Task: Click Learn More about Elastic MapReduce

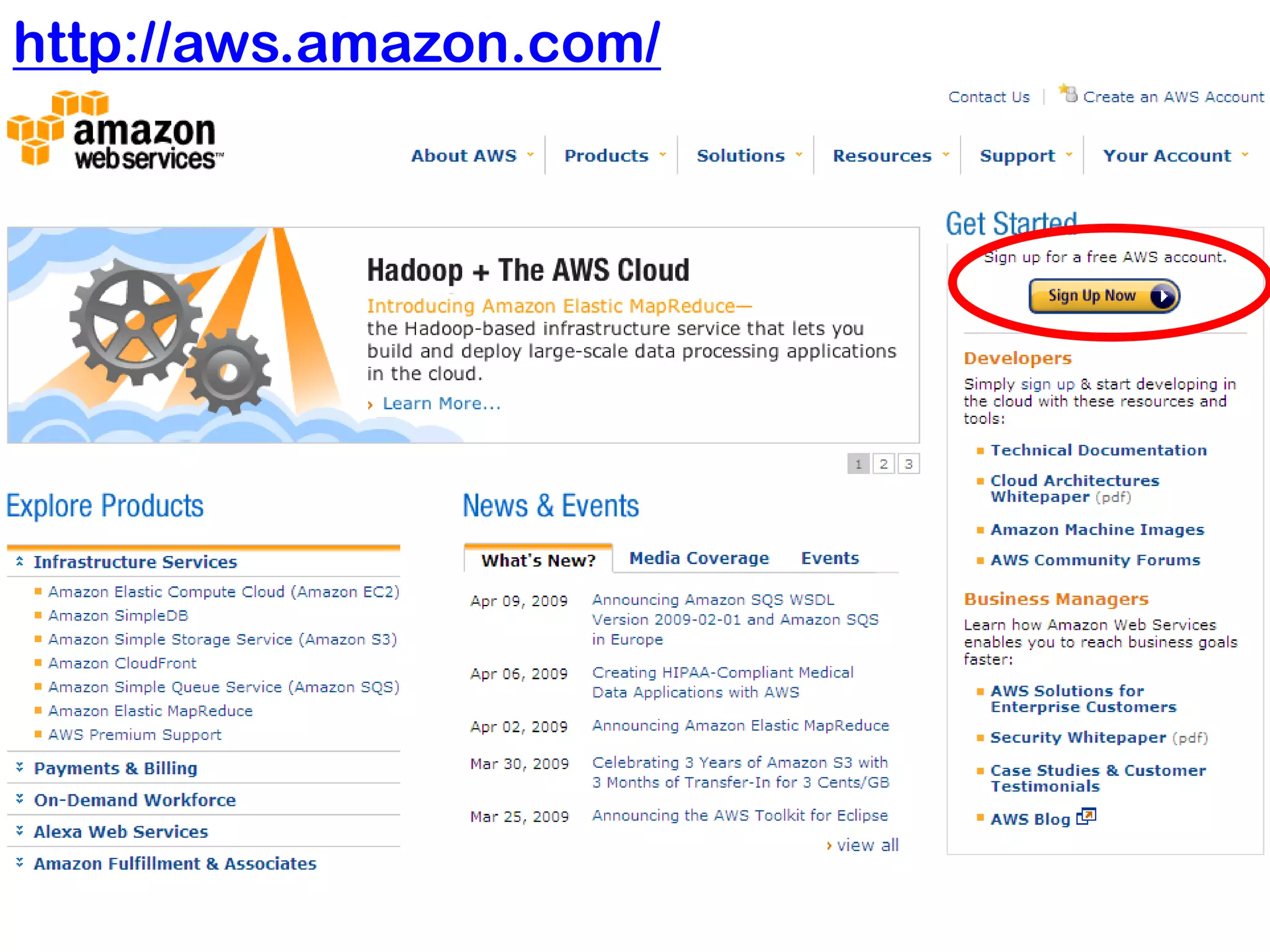Action: (442, 403)
